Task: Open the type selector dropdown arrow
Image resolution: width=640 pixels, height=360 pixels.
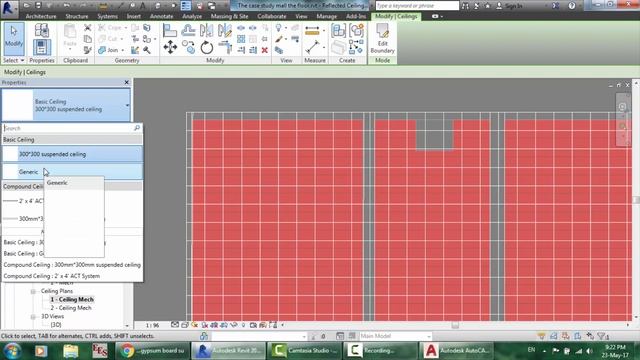Action: [x=127, y=105]
